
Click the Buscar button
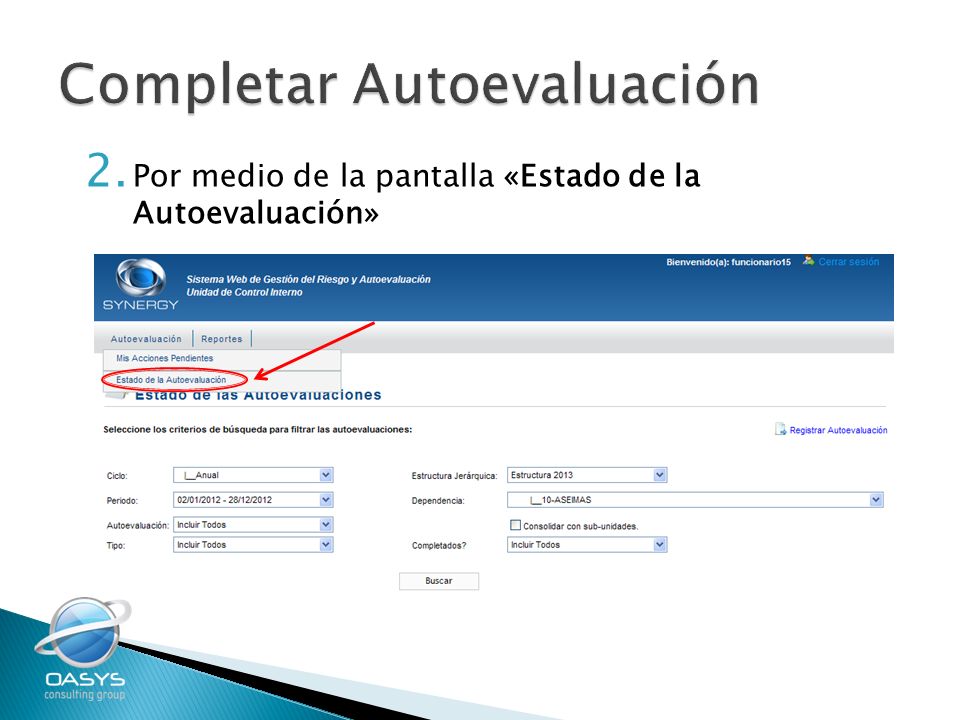click(x=439, y=581)
